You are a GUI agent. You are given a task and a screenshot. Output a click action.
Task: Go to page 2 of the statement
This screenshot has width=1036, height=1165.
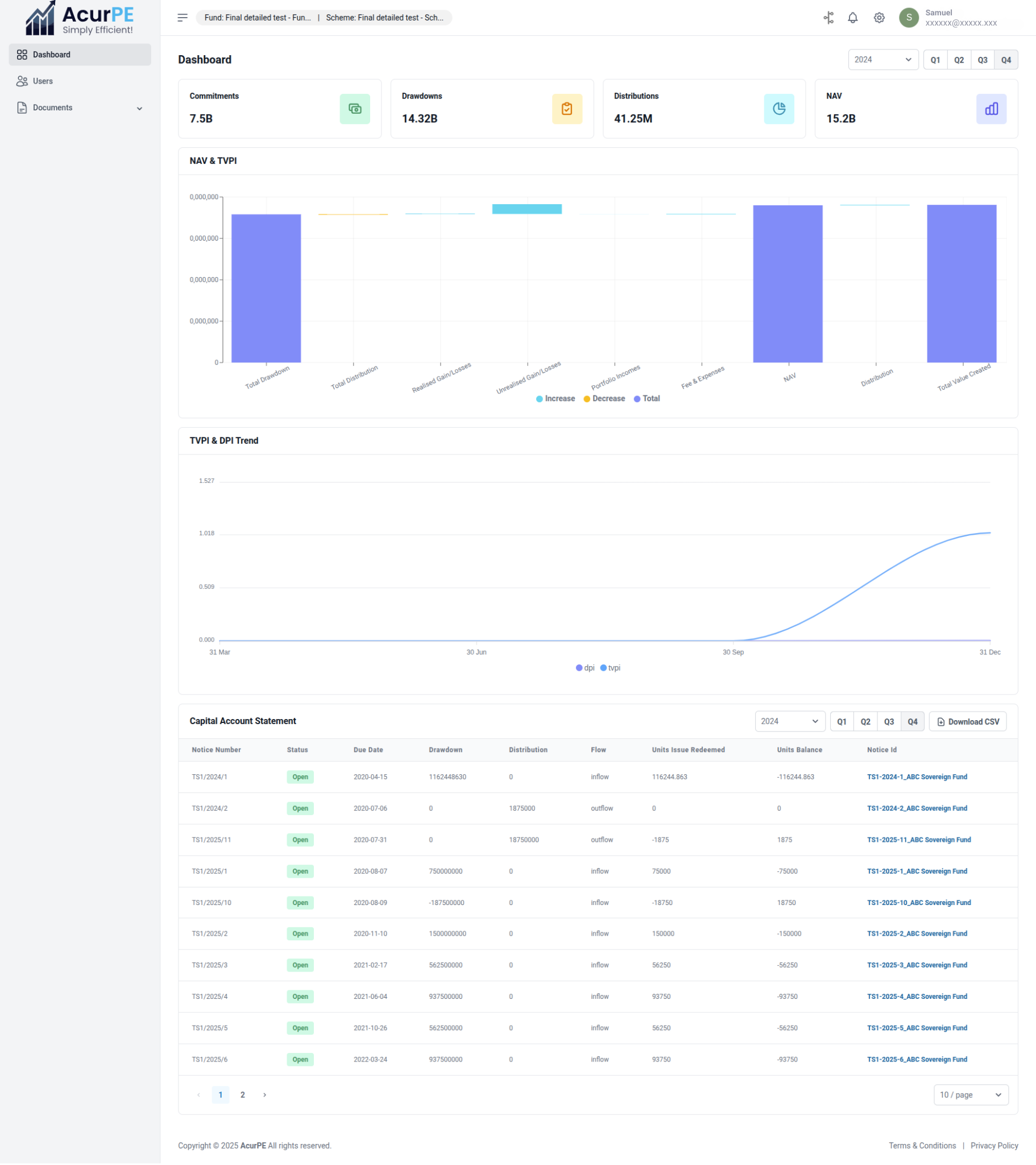point(242,1094)
